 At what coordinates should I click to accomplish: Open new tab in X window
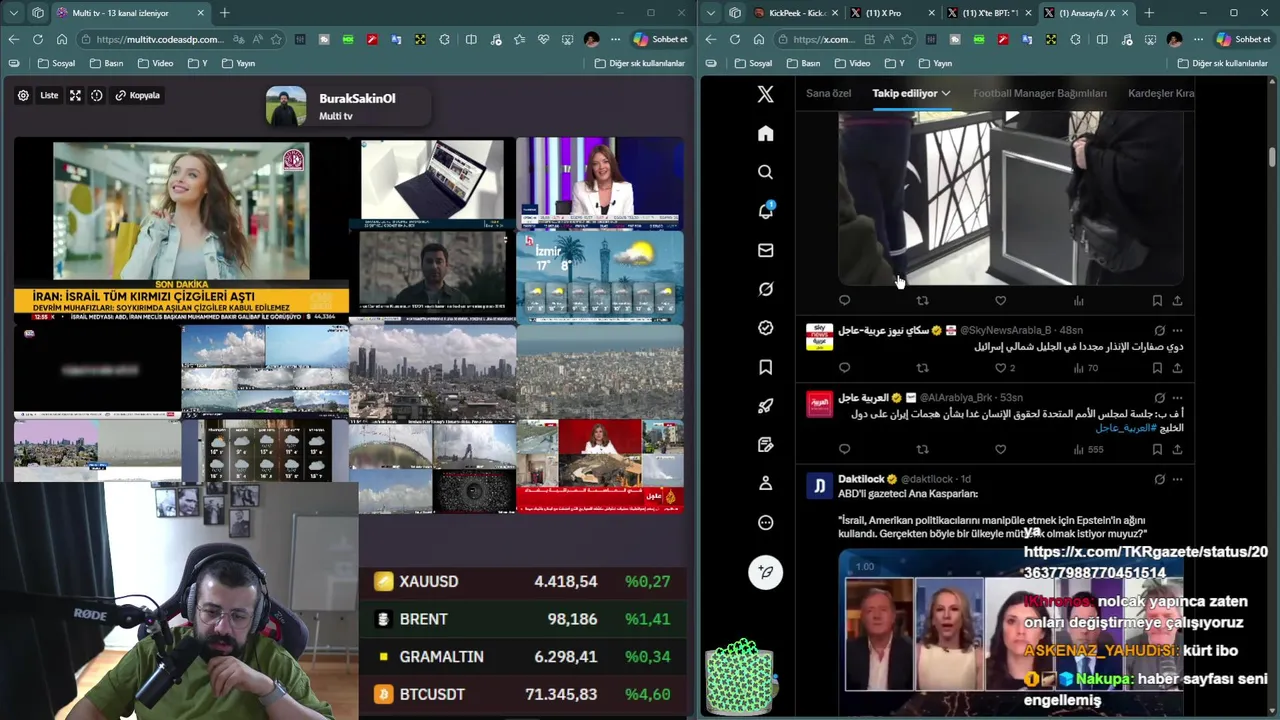[x=1148, y=13]
